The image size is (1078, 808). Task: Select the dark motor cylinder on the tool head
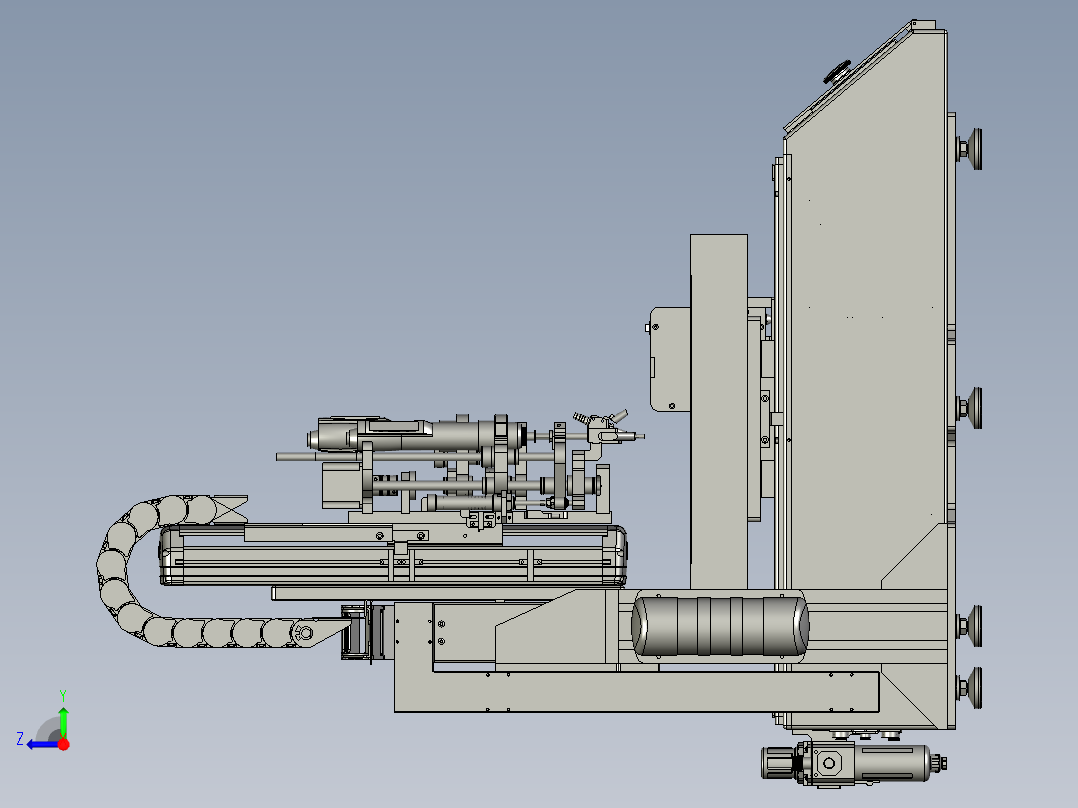pos(419,435)
